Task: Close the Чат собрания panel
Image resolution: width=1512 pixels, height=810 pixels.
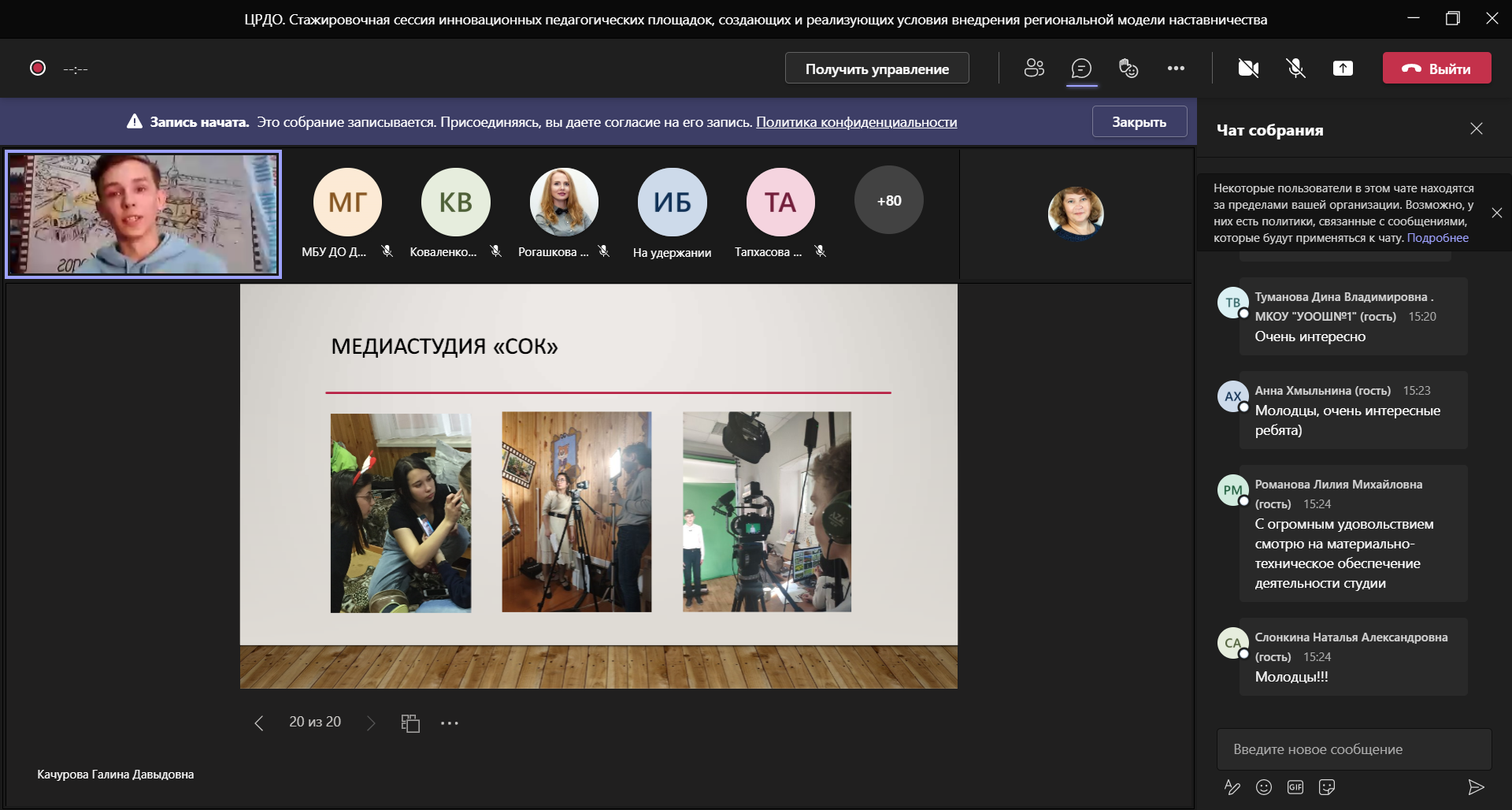Action: [1476, 129]
